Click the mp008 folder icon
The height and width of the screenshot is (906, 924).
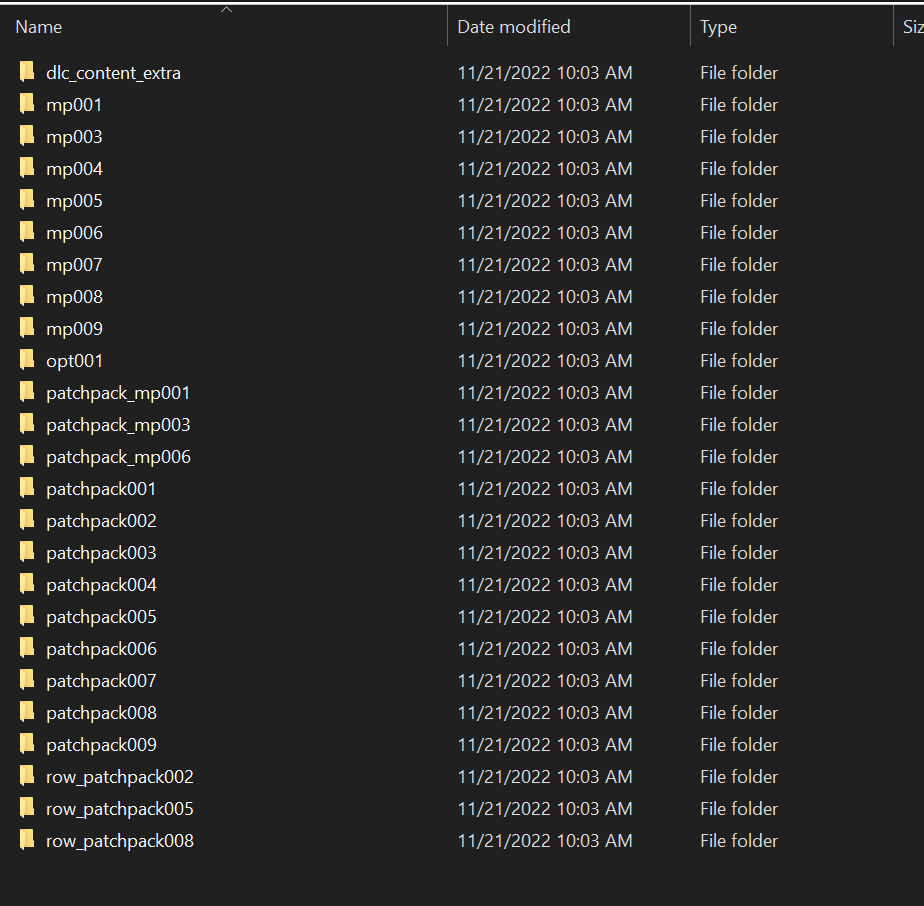click(27, 296)
